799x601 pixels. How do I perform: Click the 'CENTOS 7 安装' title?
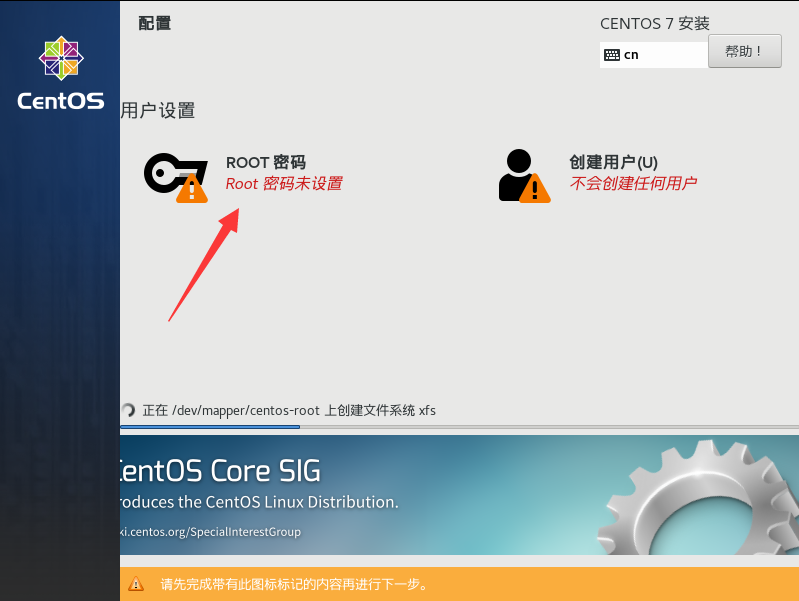click(x=655, y=23)
